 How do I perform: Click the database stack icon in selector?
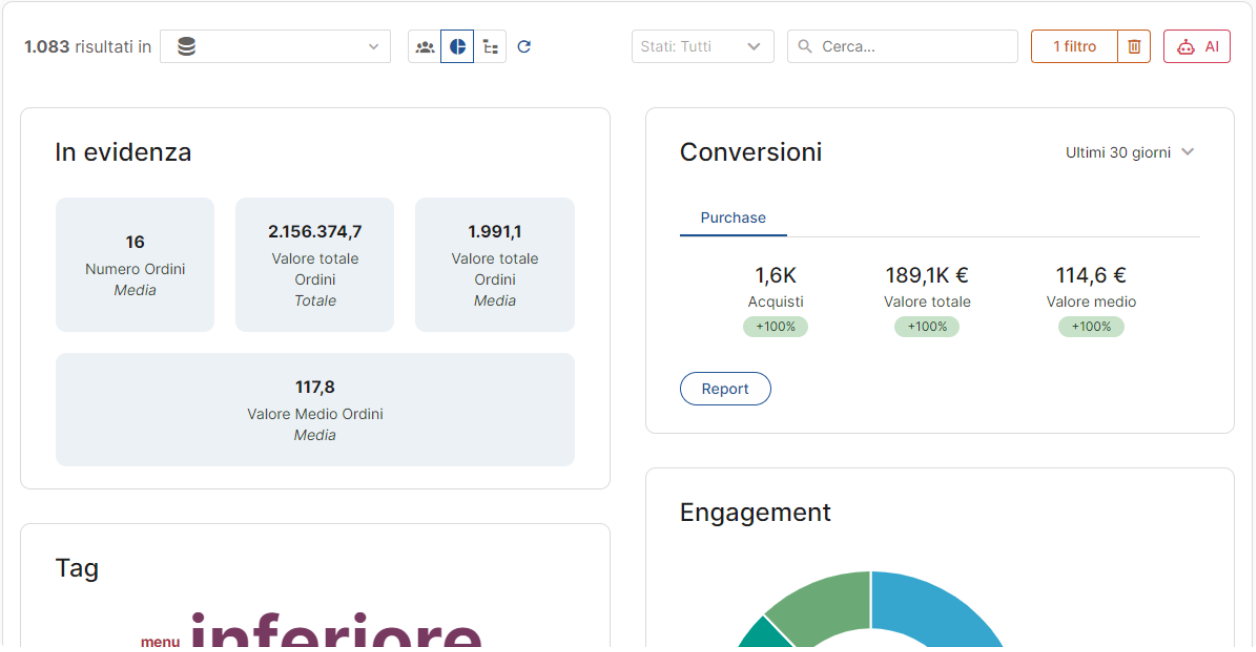pos(186,47)
